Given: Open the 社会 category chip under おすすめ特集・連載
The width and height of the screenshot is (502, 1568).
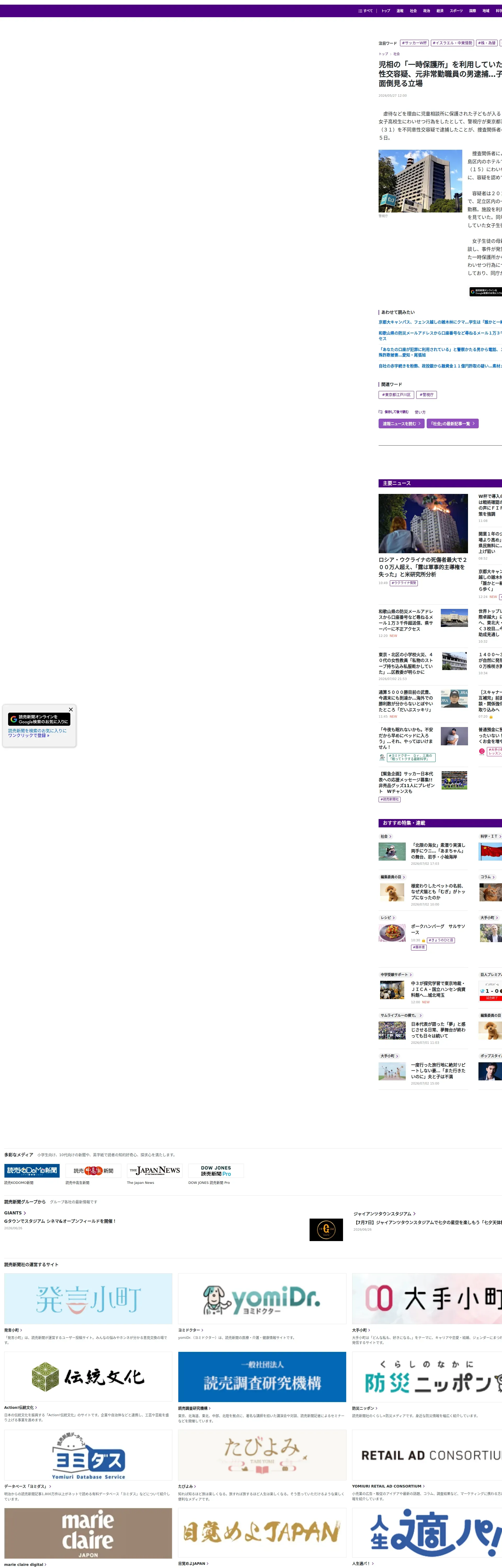Looking at the screenshot, I should pos(386,836).
